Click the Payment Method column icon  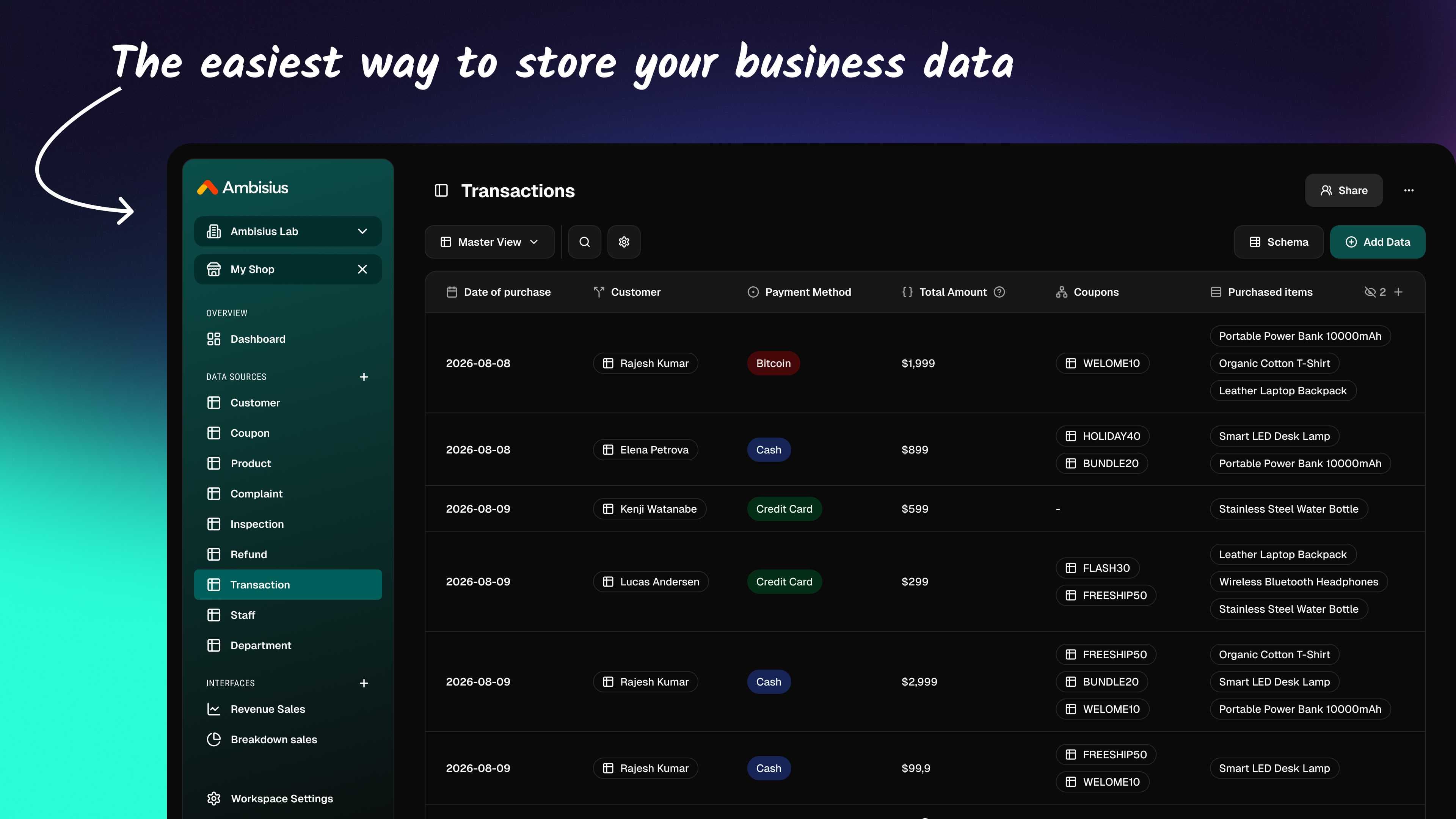(753, 292)
